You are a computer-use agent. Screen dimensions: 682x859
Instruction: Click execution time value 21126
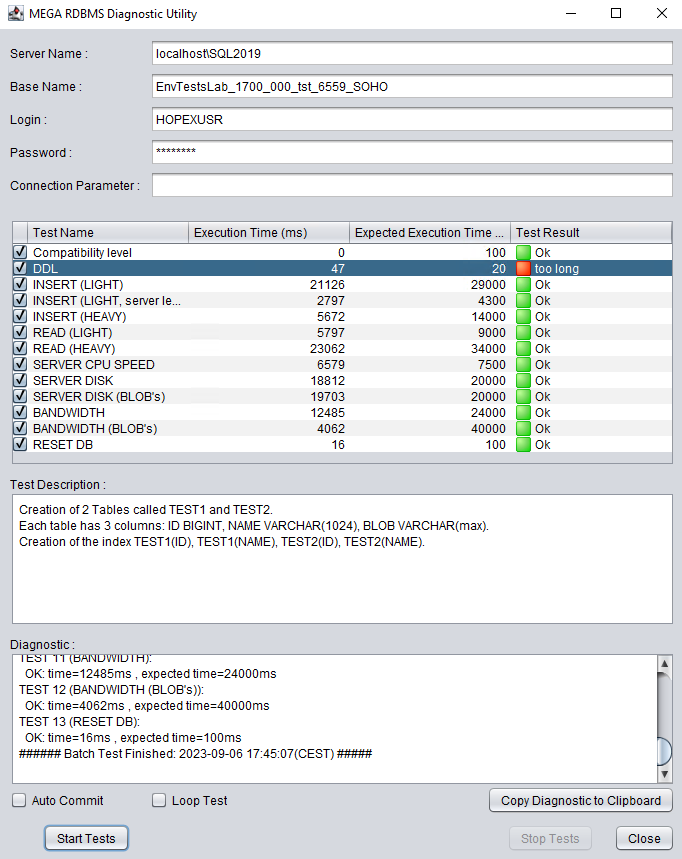pyautogui.click(x=327, y=284)
